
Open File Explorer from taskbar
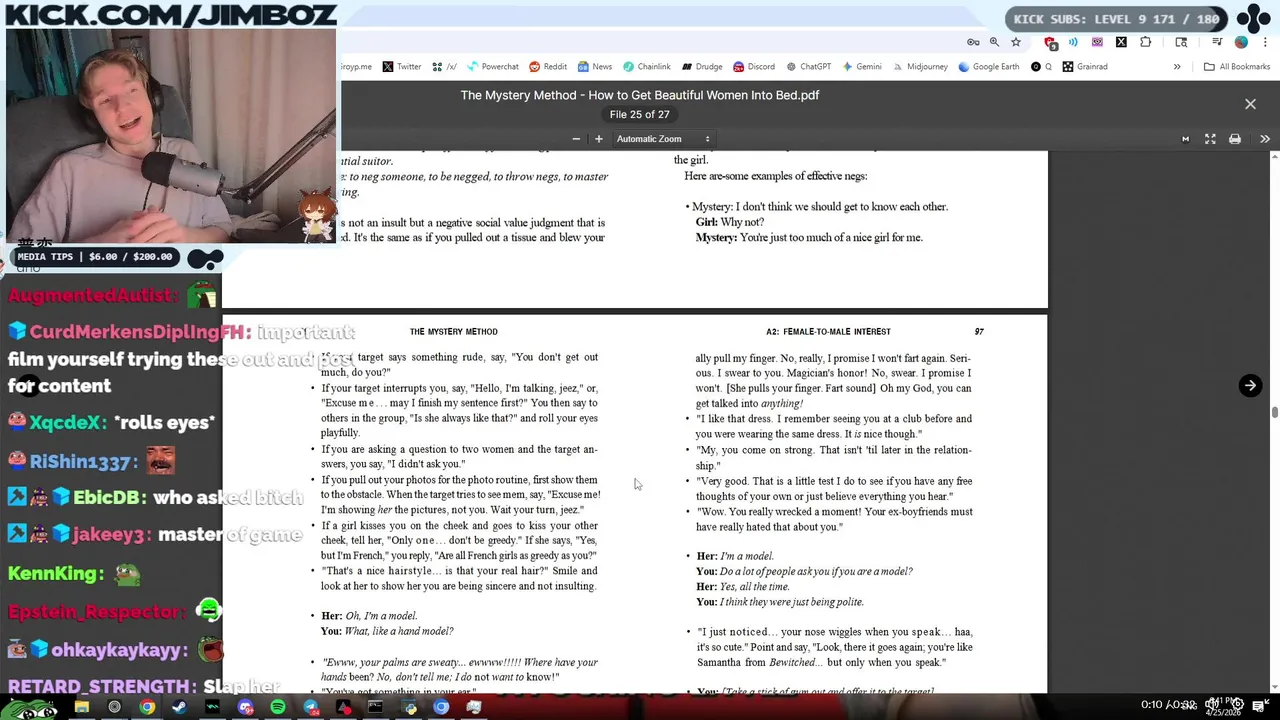click(81, 707)
